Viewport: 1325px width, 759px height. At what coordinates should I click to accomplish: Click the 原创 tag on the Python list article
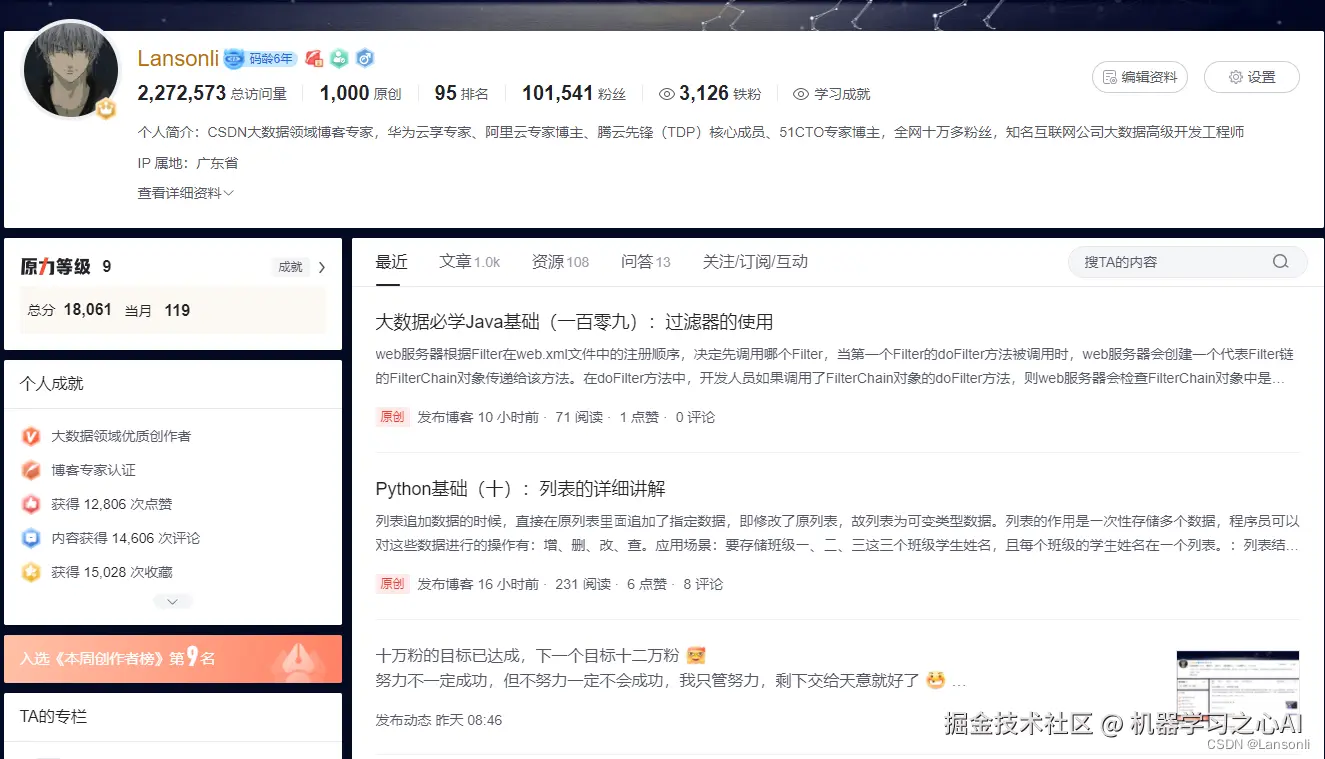coord(392,584)
